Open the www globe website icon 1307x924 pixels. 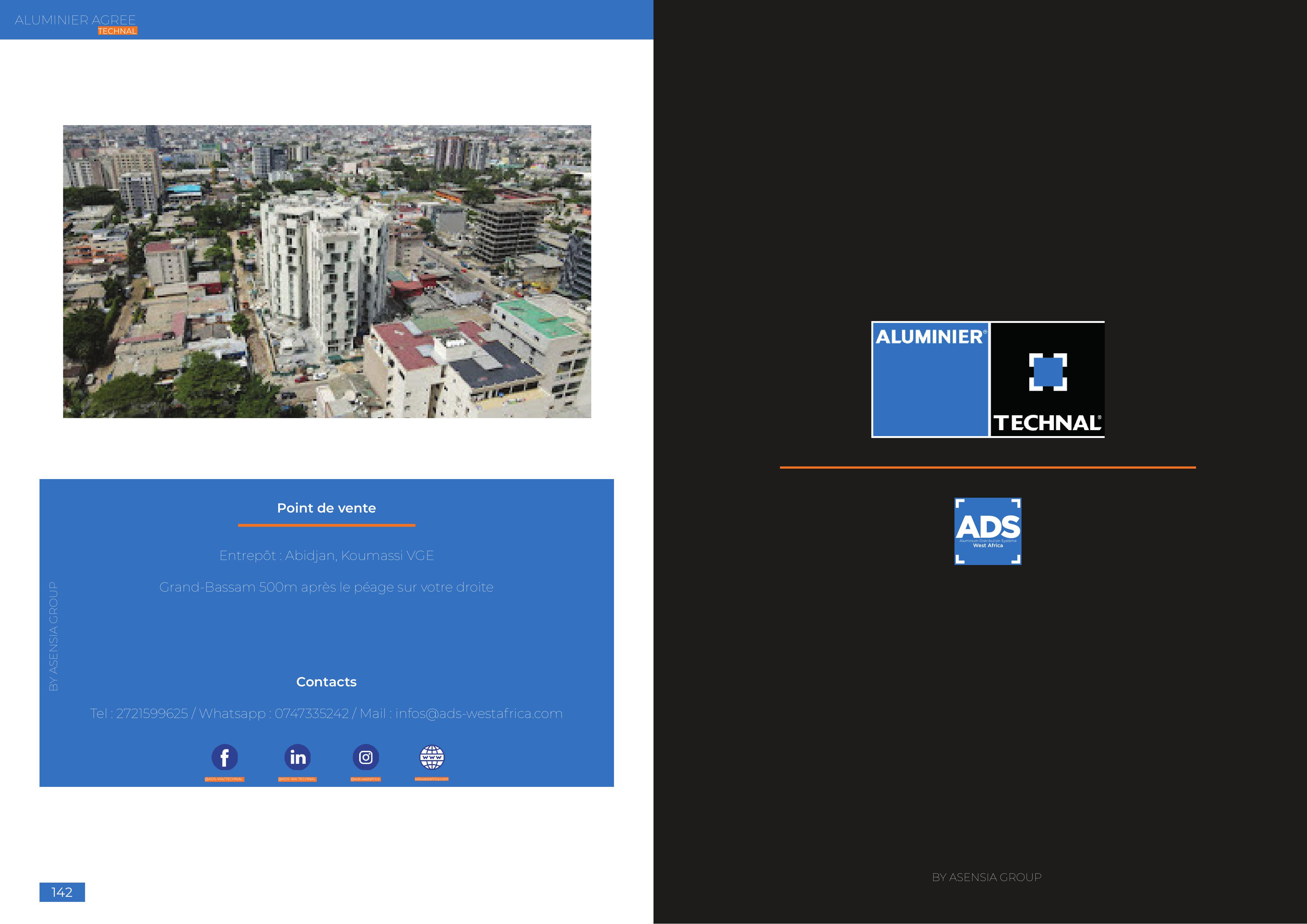[432, 757]
